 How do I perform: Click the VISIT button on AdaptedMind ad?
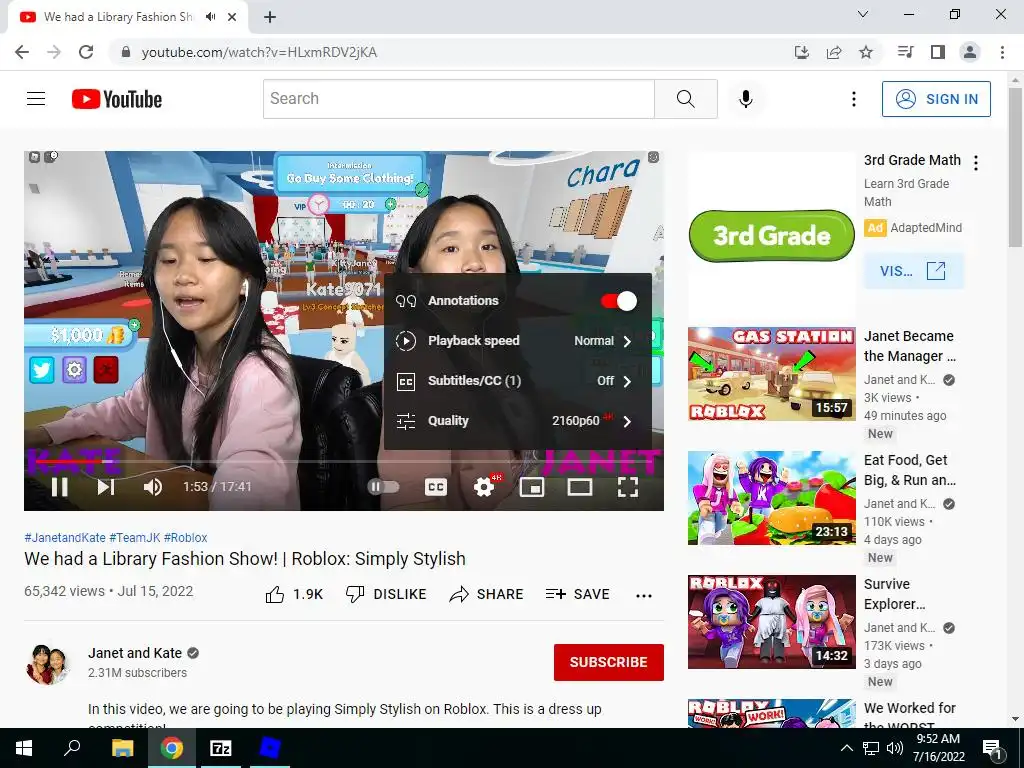[x=913, y=270]
